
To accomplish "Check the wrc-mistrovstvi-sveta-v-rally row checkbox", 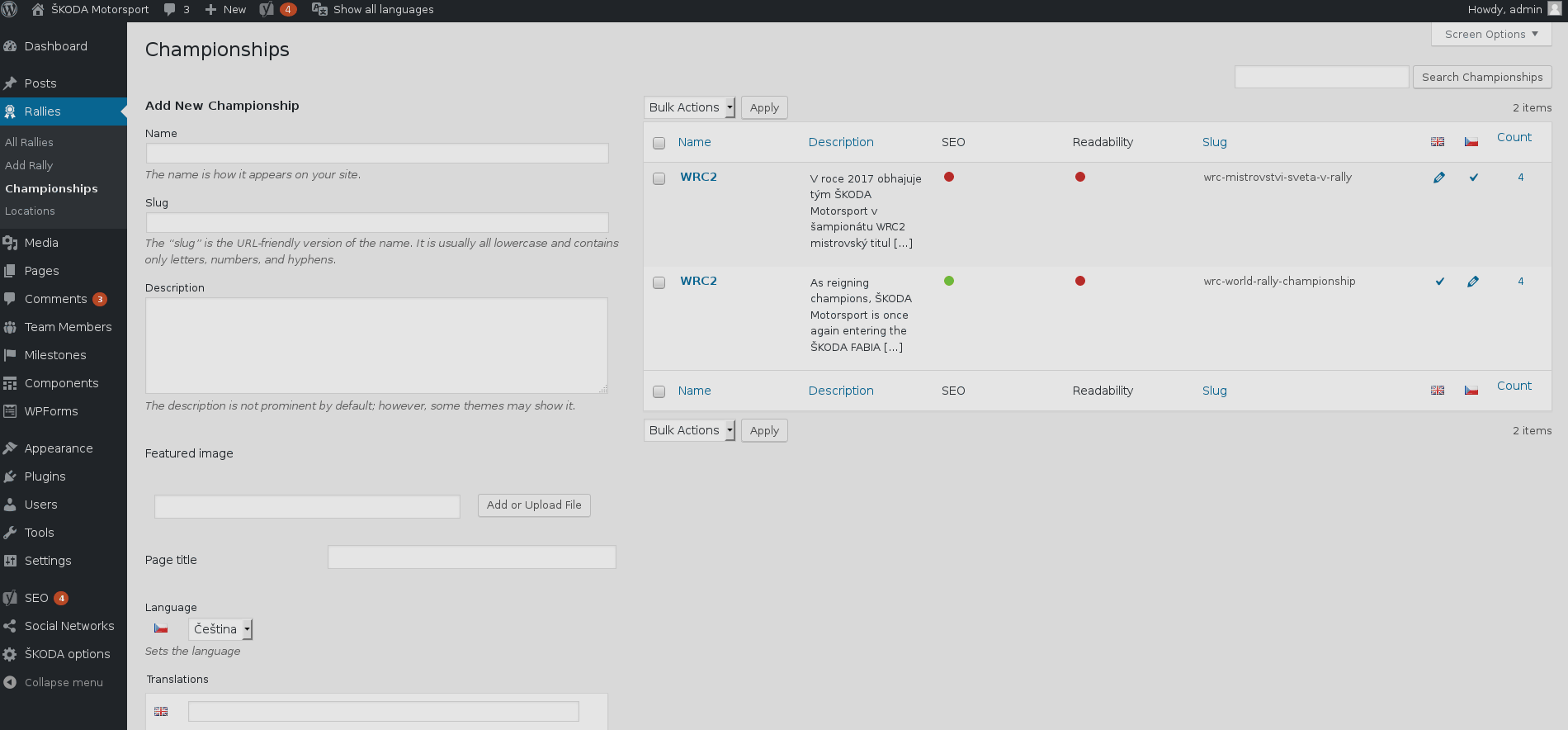I will click(x=659, y=178).
